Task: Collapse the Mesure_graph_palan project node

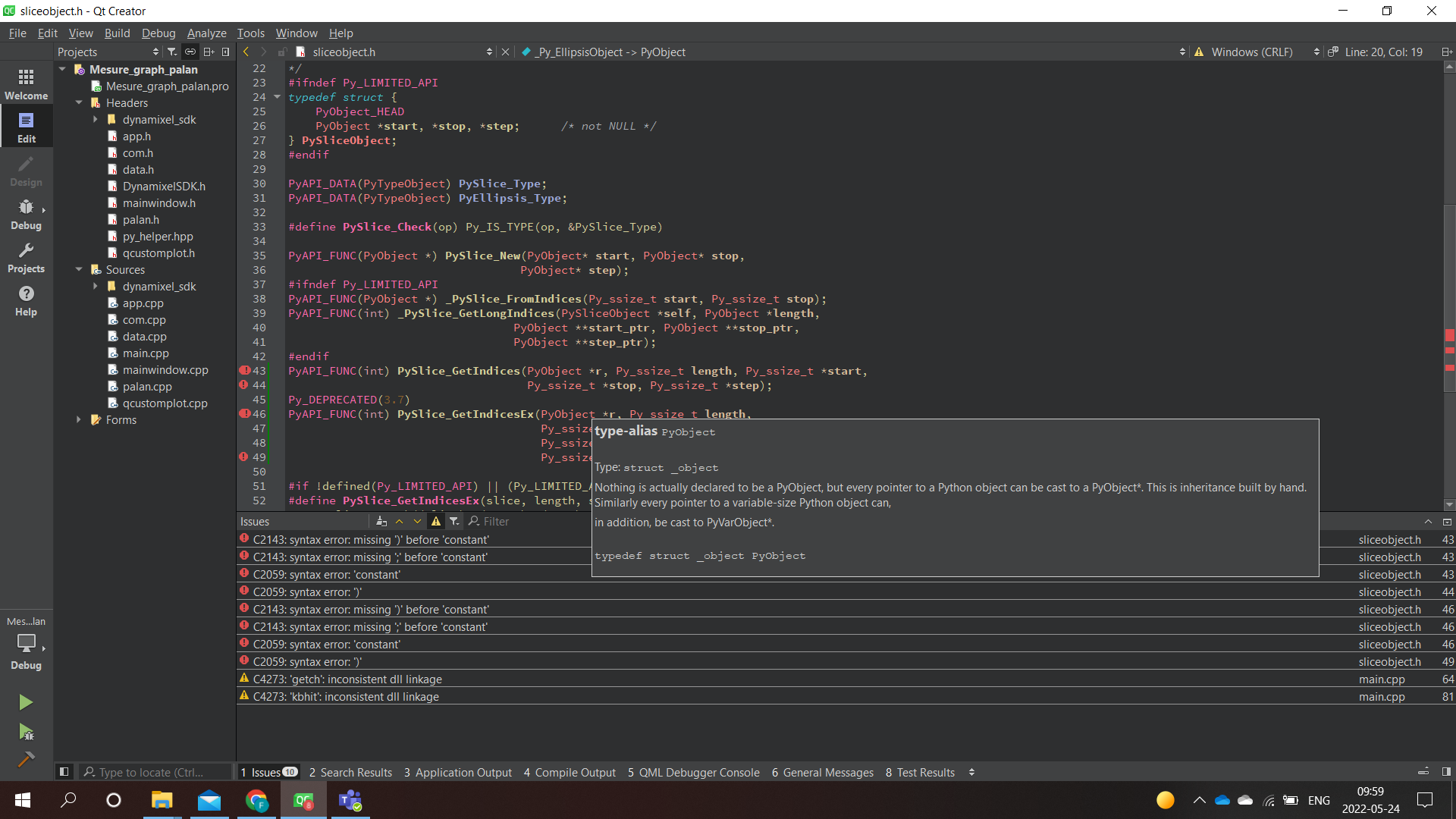Action: coord(62,69)
